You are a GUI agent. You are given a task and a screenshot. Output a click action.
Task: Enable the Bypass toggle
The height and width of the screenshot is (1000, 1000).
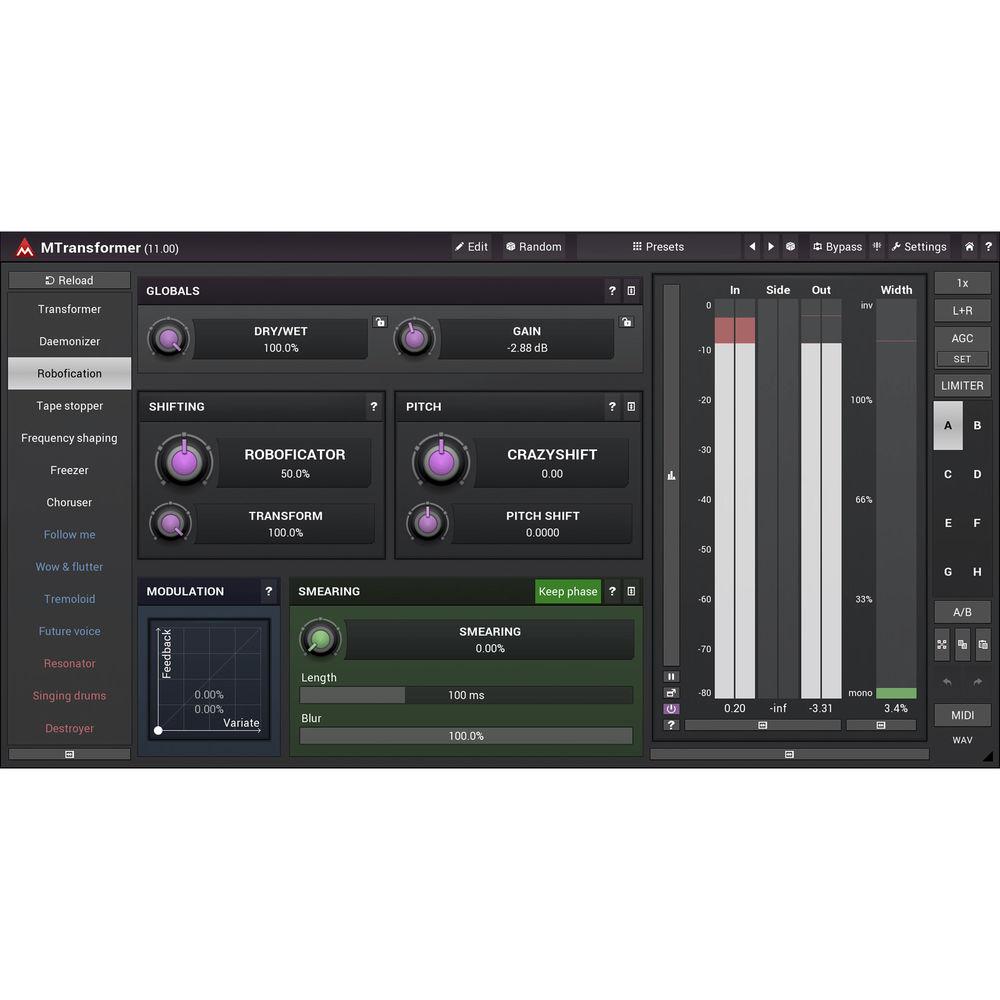click(x=838, y=246)
